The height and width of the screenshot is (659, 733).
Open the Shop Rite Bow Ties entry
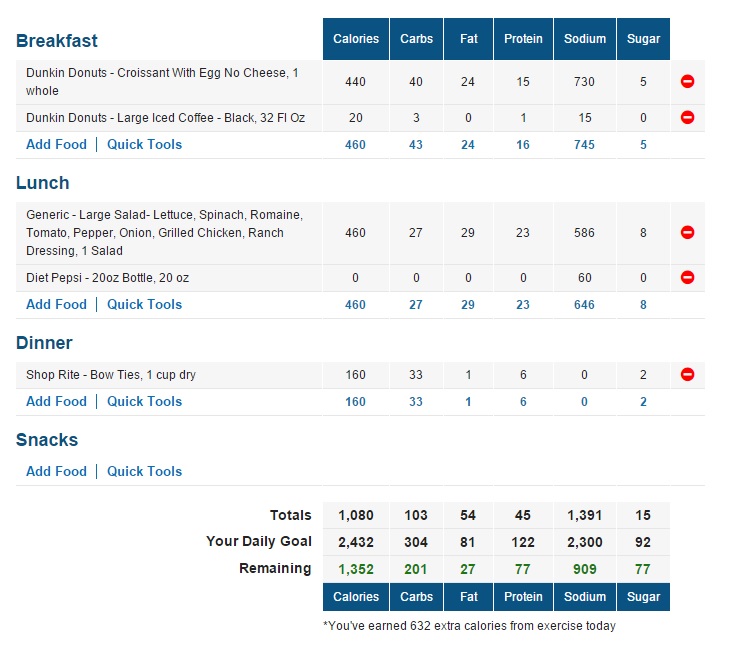coord(110,375)
